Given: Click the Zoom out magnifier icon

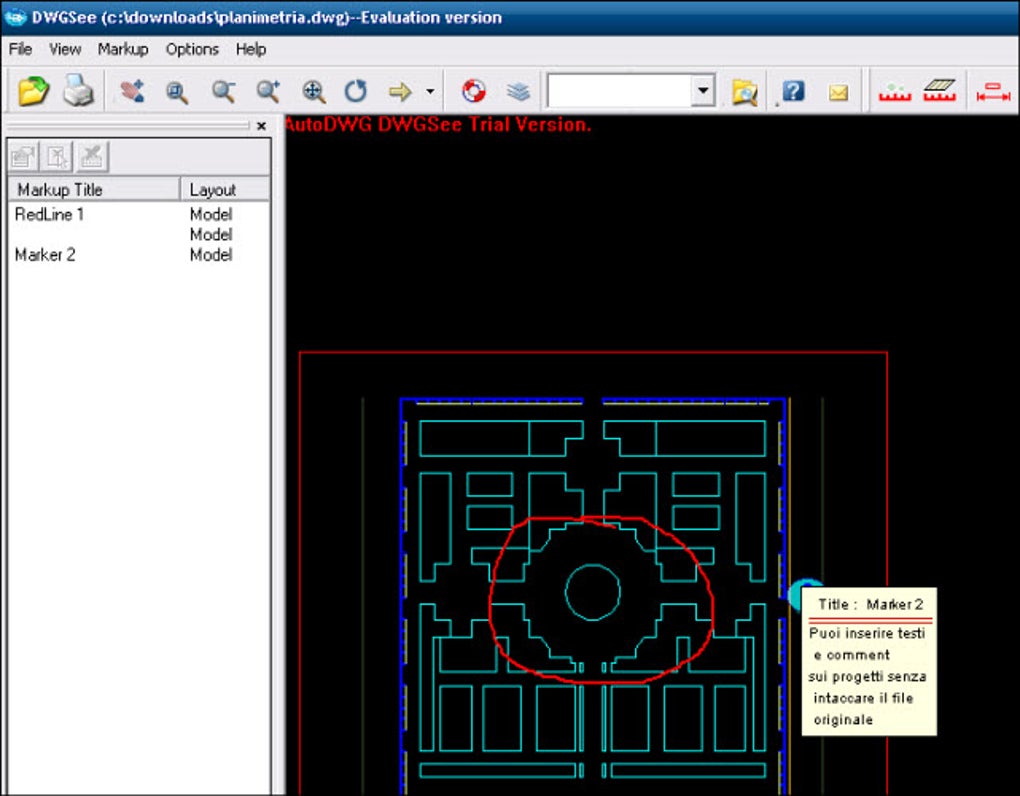Looking at the screenshot, I should click(223, 92).
